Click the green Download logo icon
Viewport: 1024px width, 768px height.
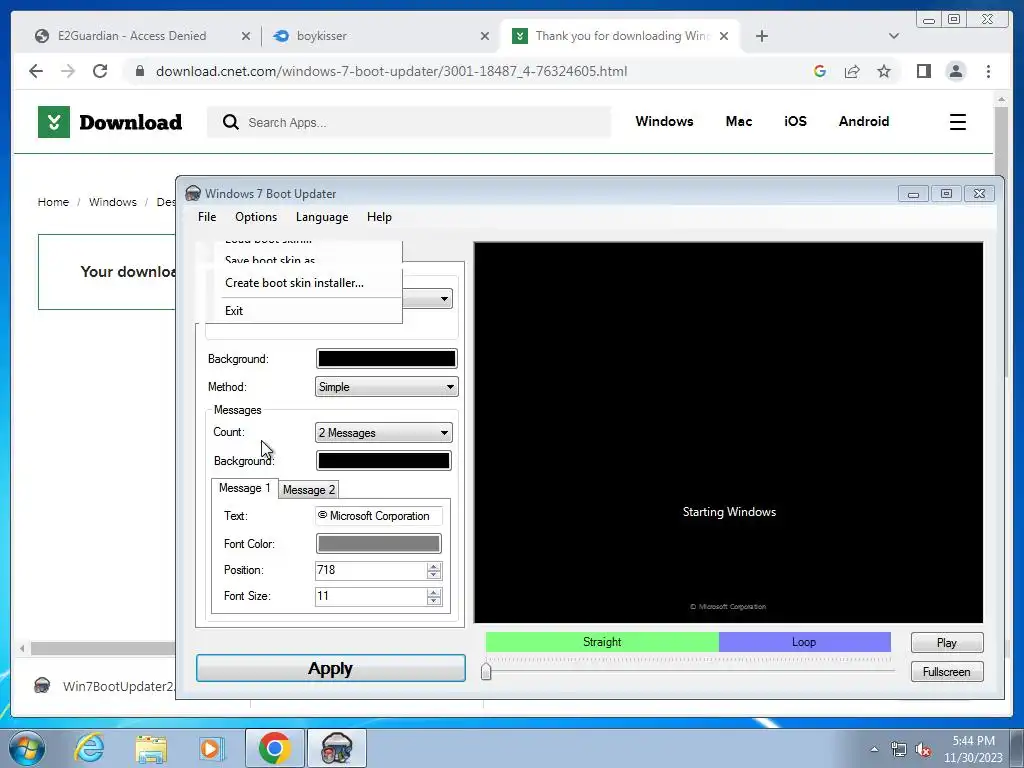tap(54, 121)
